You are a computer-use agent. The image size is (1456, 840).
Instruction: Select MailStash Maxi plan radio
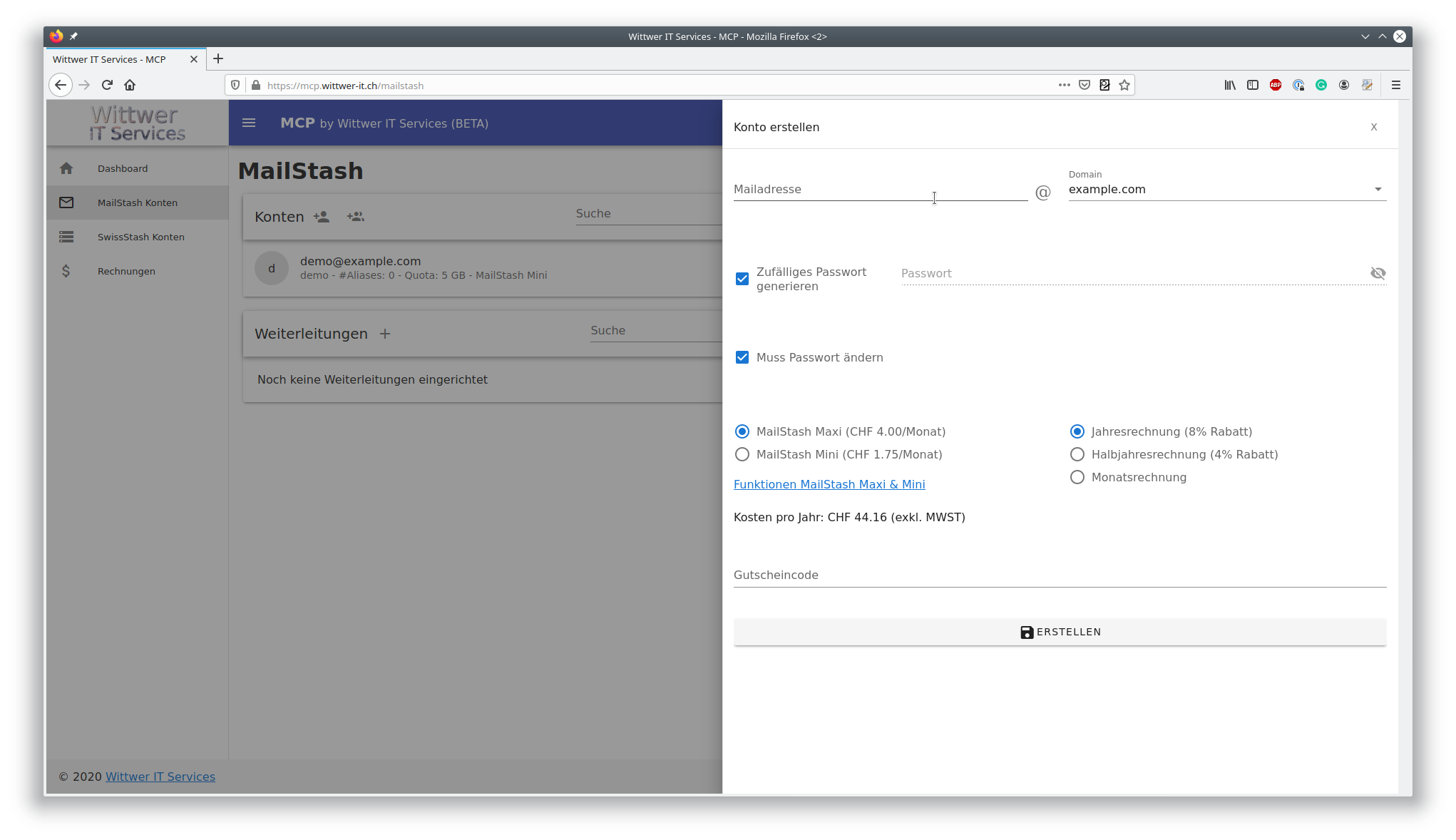(x=742, y=431)
